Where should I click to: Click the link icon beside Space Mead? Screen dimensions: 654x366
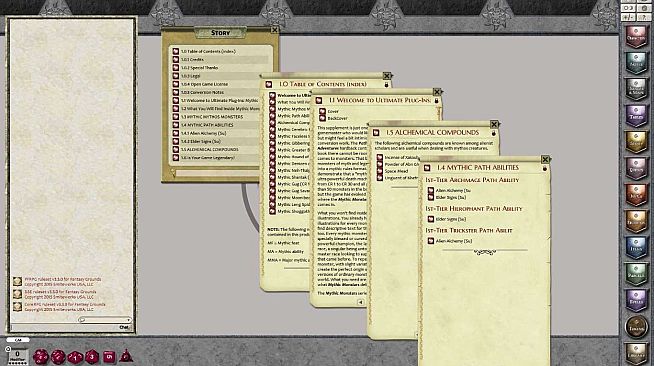point(380,171)
